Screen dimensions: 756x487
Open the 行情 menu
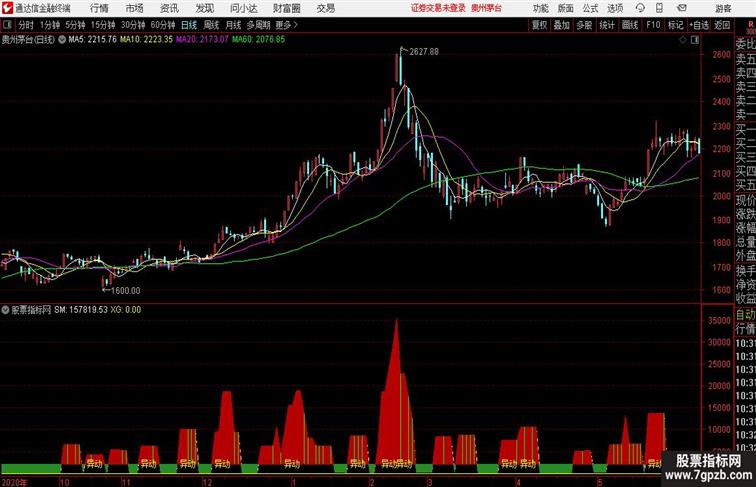point(99,8)
